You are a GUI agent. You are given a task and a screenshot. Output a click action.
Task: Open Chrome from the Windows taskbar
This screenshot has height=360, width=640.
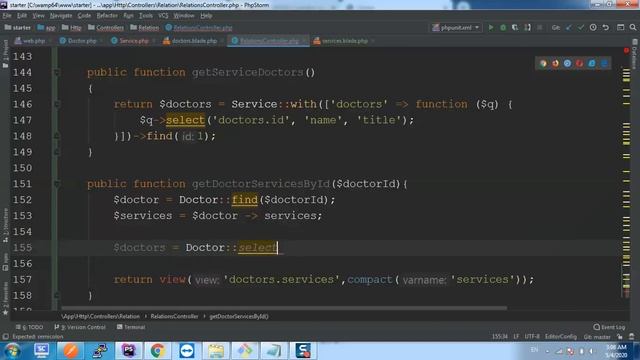158,351
